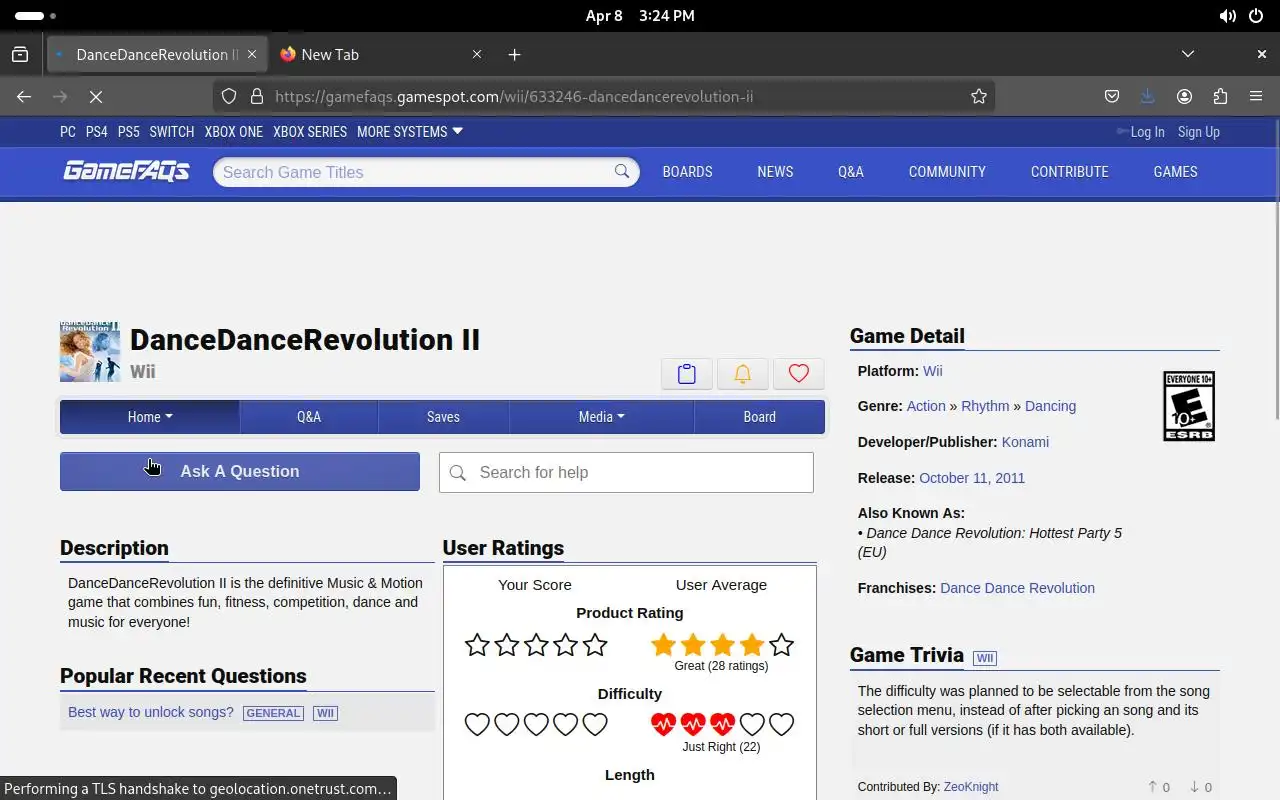Click the Rhythm genre link
This screenshot has width=1280, height=800.
(x=985, y=406)
